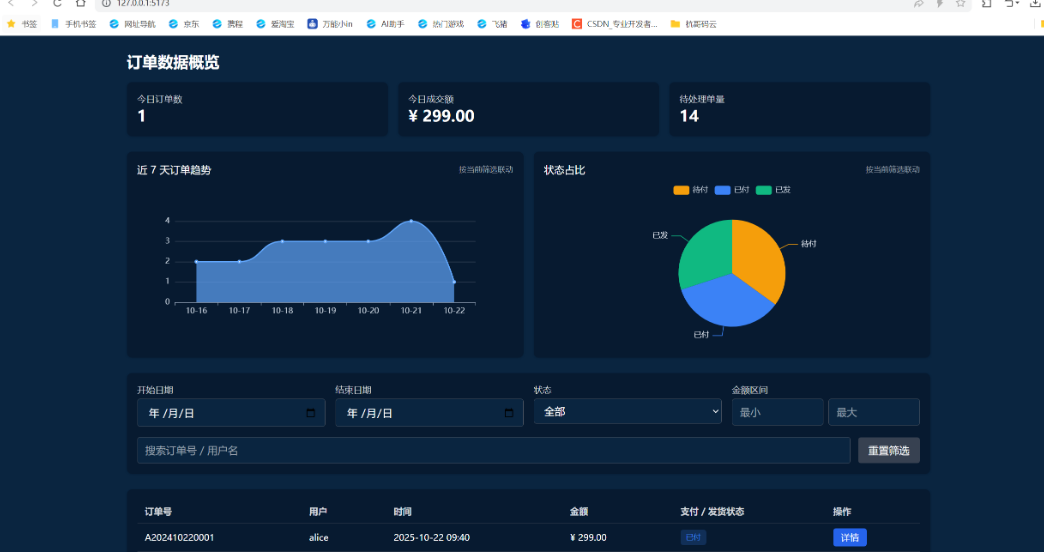This screenshot has width=1044, height=552.
Task: Open the 杭斯码云 bookmark folder
Action: [693, 23]
